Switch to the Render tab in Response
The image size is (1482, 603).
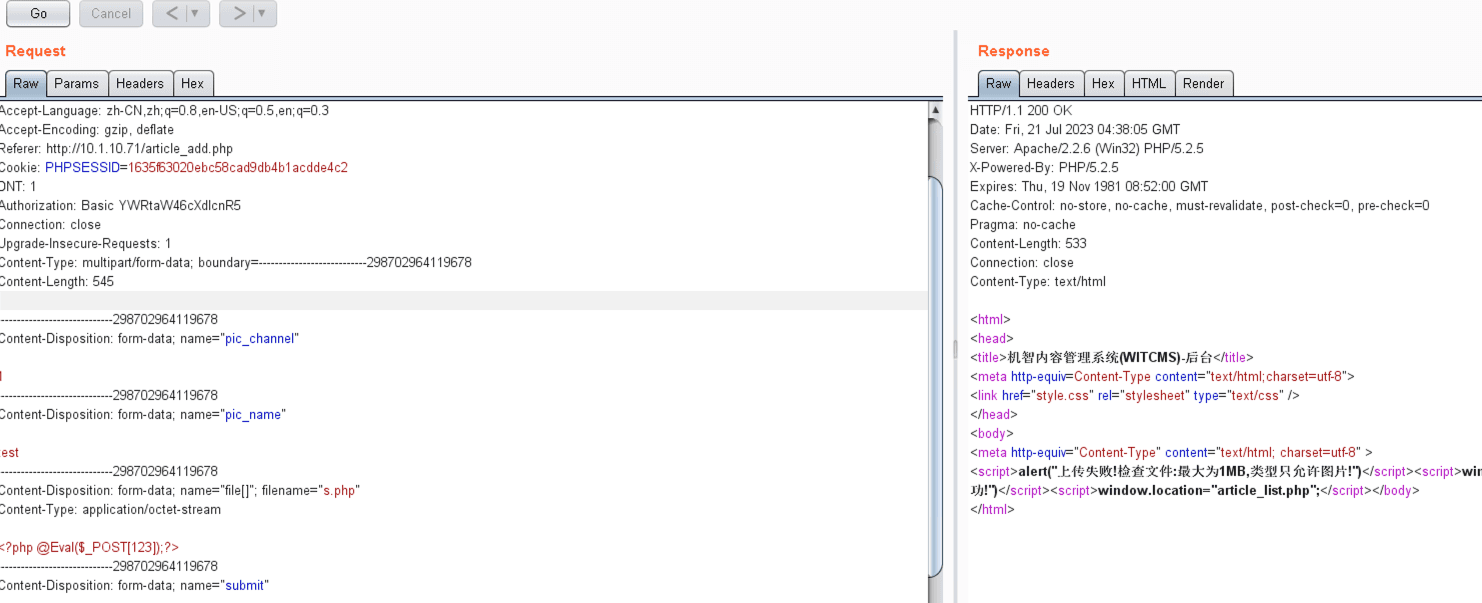[1204, 84]
